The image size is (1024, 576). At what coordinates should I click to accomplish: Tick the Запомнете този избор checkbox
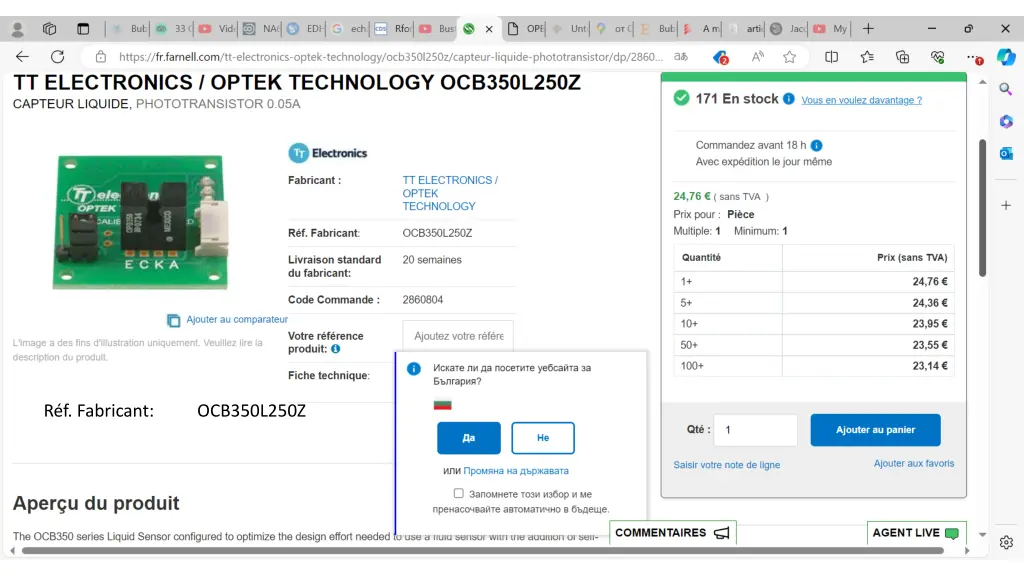[458, 494]
